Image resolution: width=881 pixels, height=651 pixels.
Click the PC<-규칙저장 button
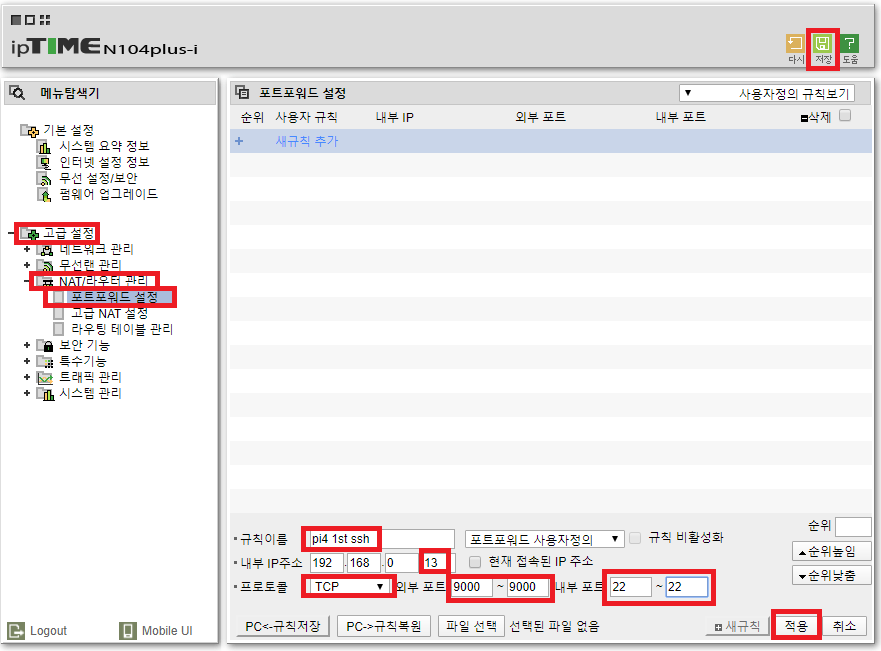point(283,626)
